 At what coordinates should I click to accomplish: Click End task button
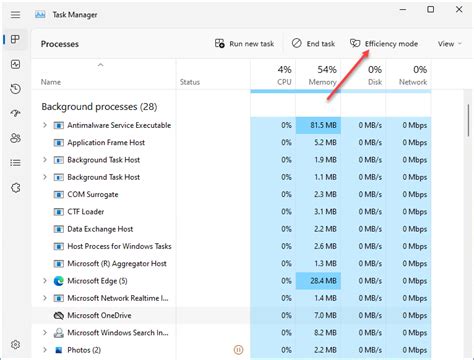[313, 44]
